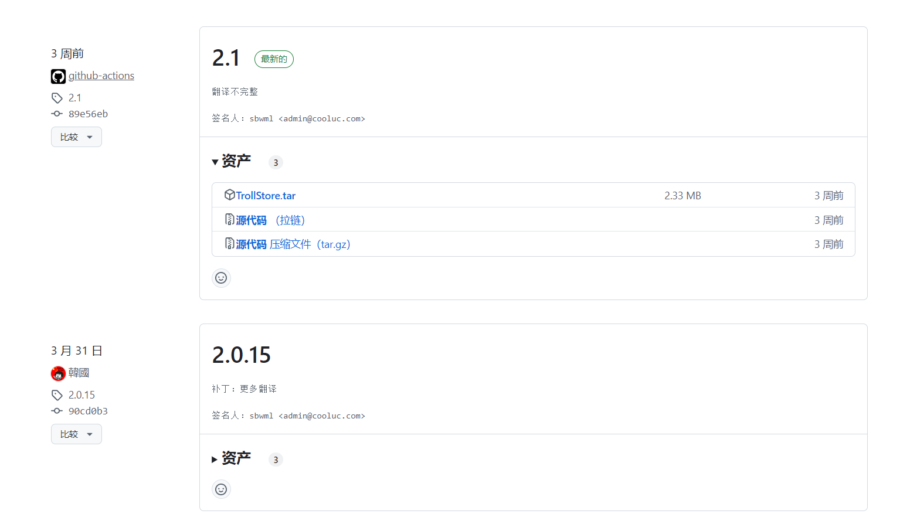The height and width of the screenshot is (524, 900).
Task: Expand the 资产 section of release 2.0.15
Action: point(231,459)
